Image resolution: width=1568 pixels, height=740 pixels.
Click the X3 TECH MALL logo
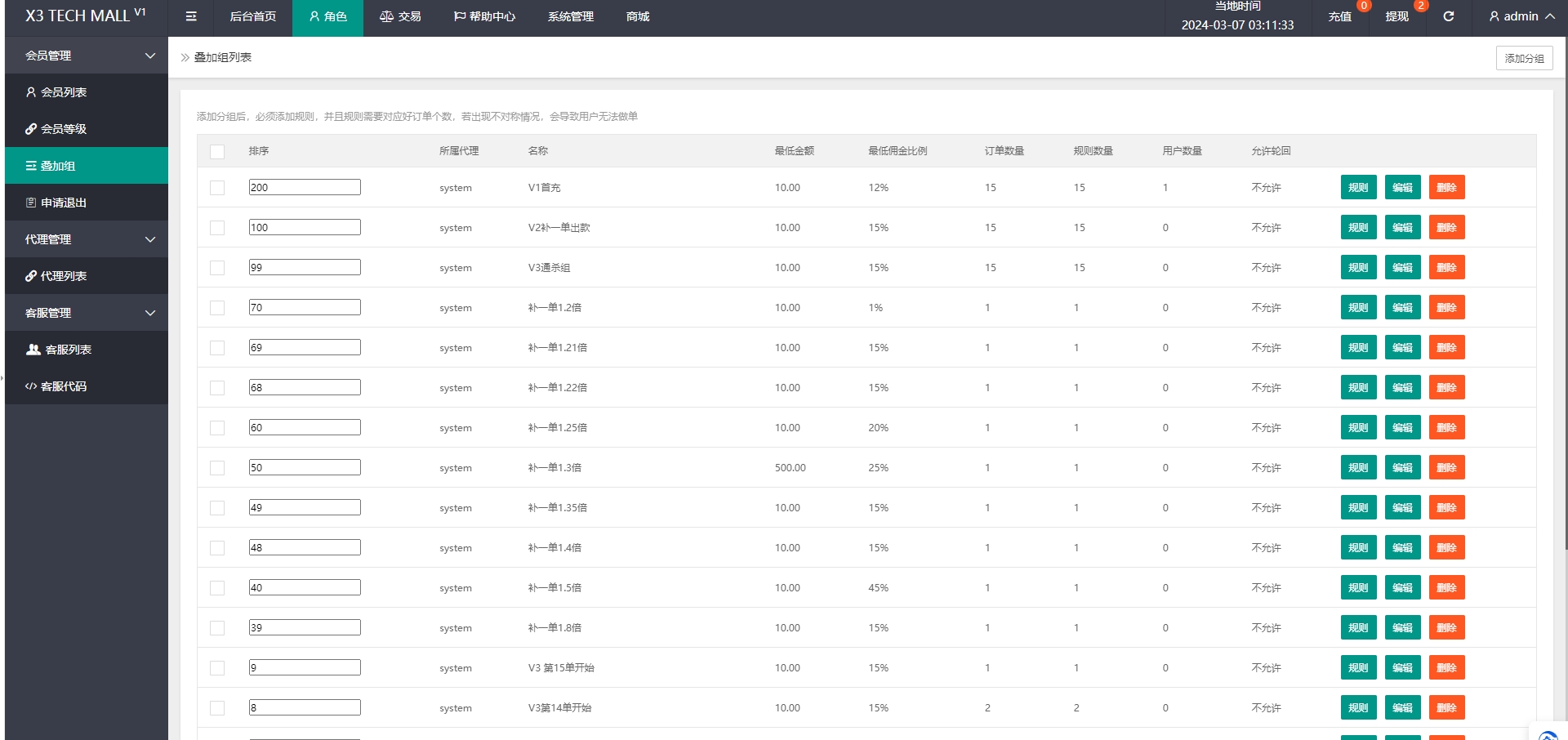tap(85, 16)
